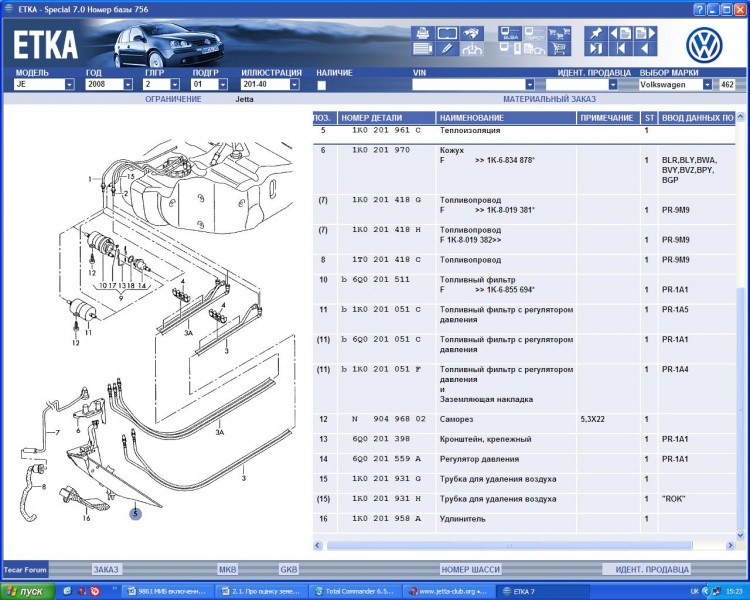Click МАТЕРИАЛЬНЫЙ ЗАКАЗ heading

549,99
